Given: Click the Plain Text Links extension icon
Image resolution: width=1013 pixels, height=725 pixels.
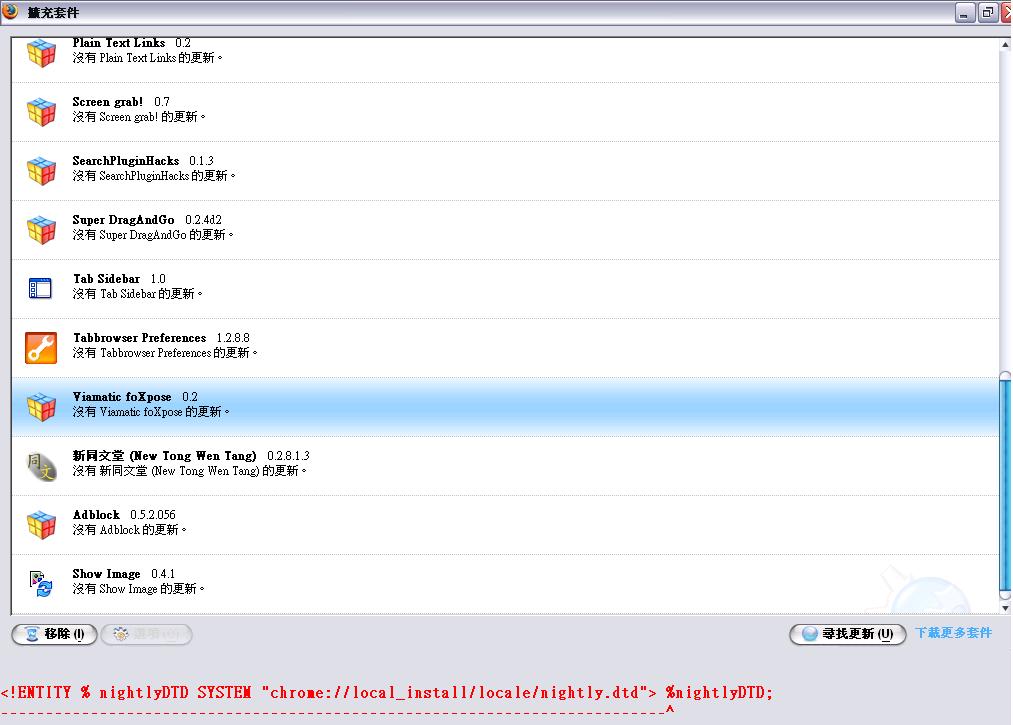Looking at the screenshot, I should pyautogui.click(x=41, y=53).
